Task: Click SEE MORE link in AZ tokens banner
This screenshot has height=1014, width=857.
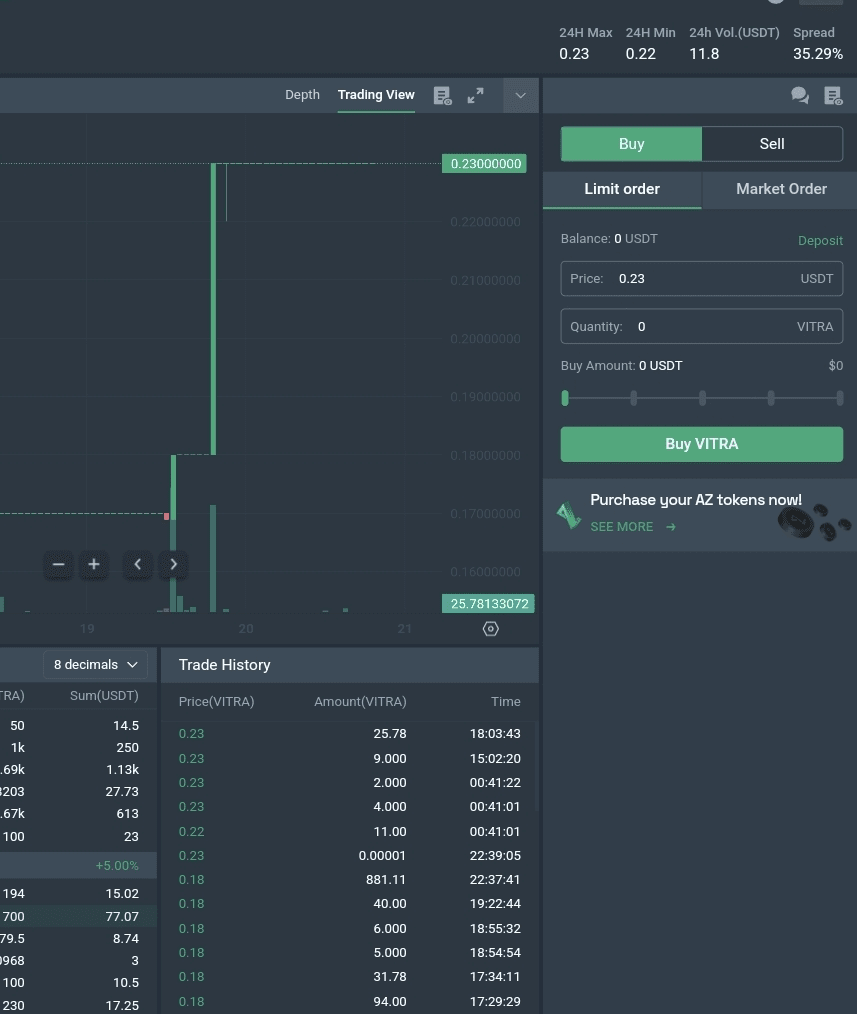Action: tap(633, 527)
